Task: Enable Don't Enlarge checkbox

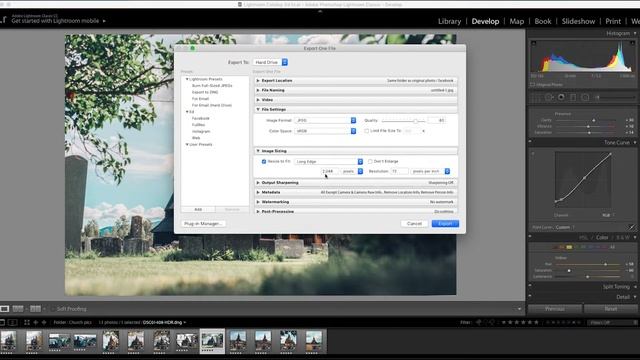Action: (370, 162)
